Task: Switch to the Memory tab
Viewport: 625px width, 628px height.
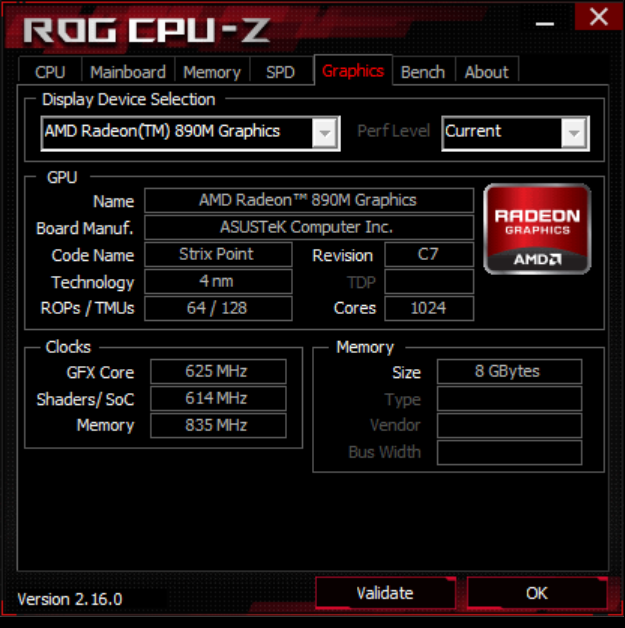Action: (x=212, y=72)
